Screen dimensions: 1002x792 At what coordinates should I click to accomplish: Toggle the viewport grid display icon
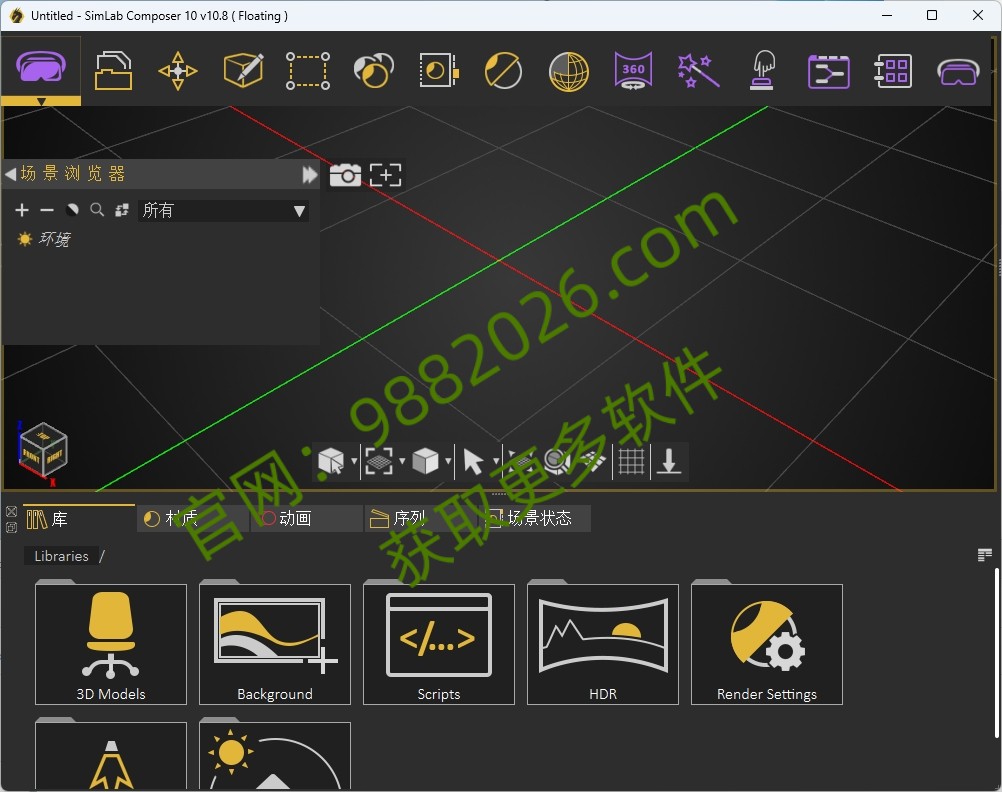click(631, 461)
